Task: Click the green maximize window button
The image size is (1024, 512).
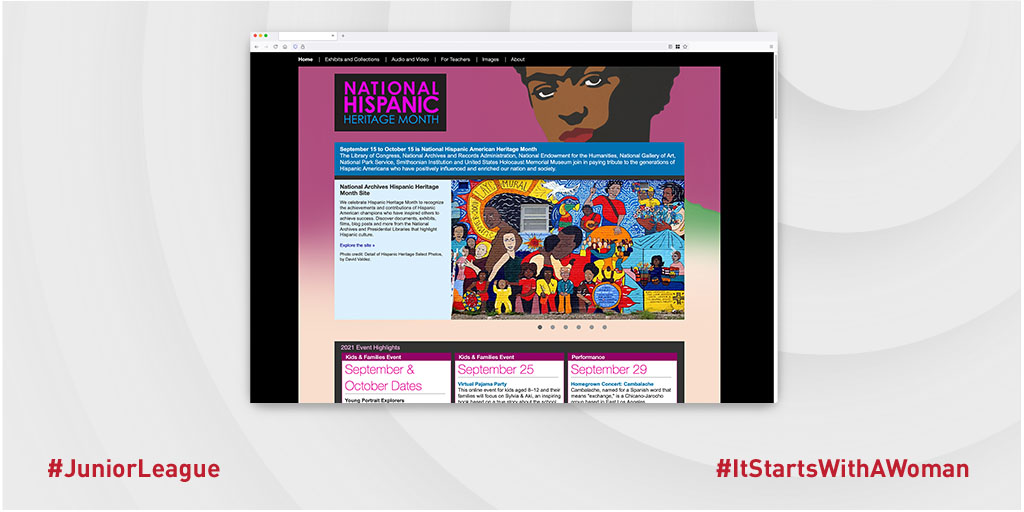Action: [266, 35]
